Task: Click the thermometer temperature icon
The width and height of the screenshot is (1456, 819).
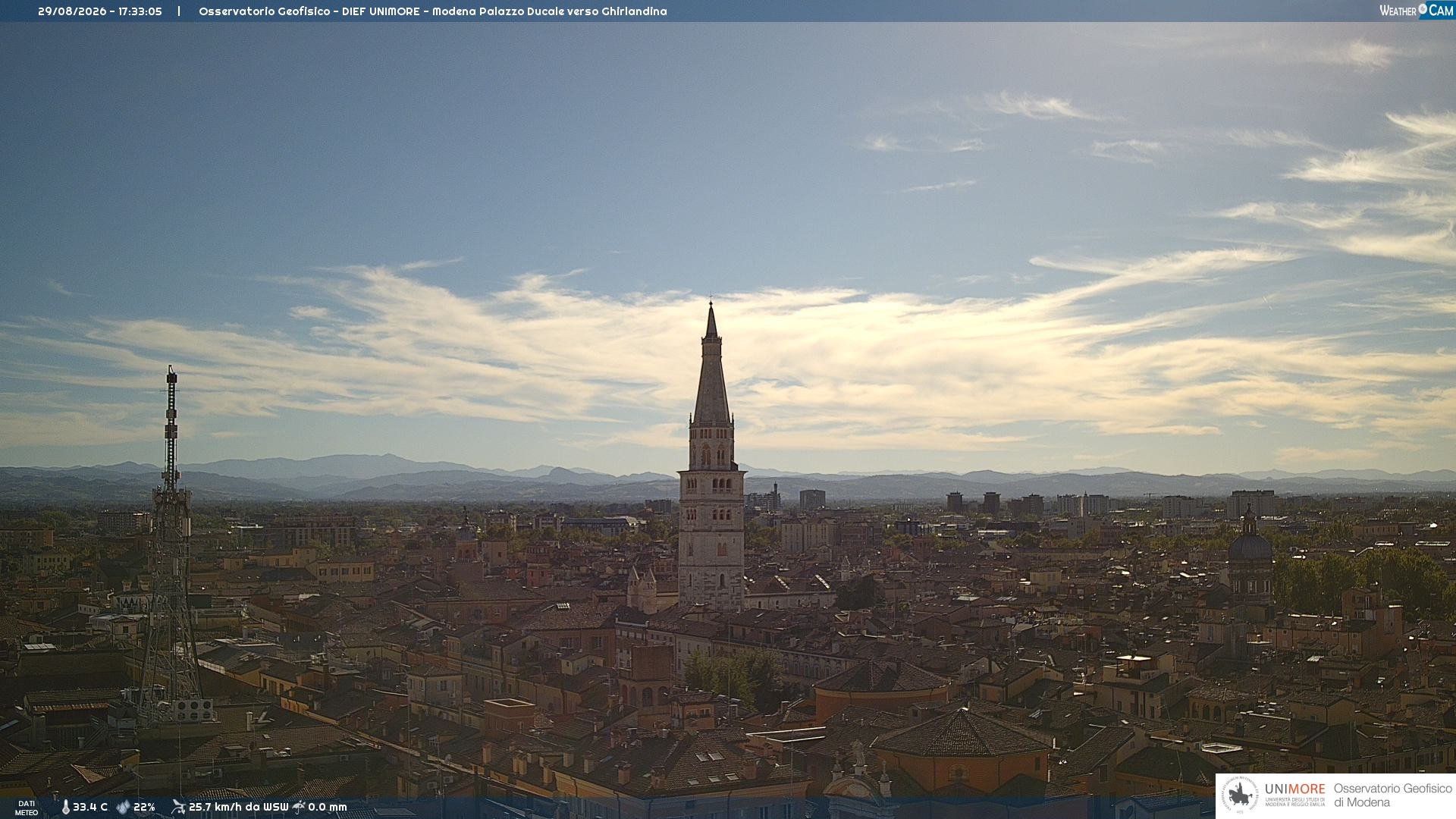Action: point(66,807)
